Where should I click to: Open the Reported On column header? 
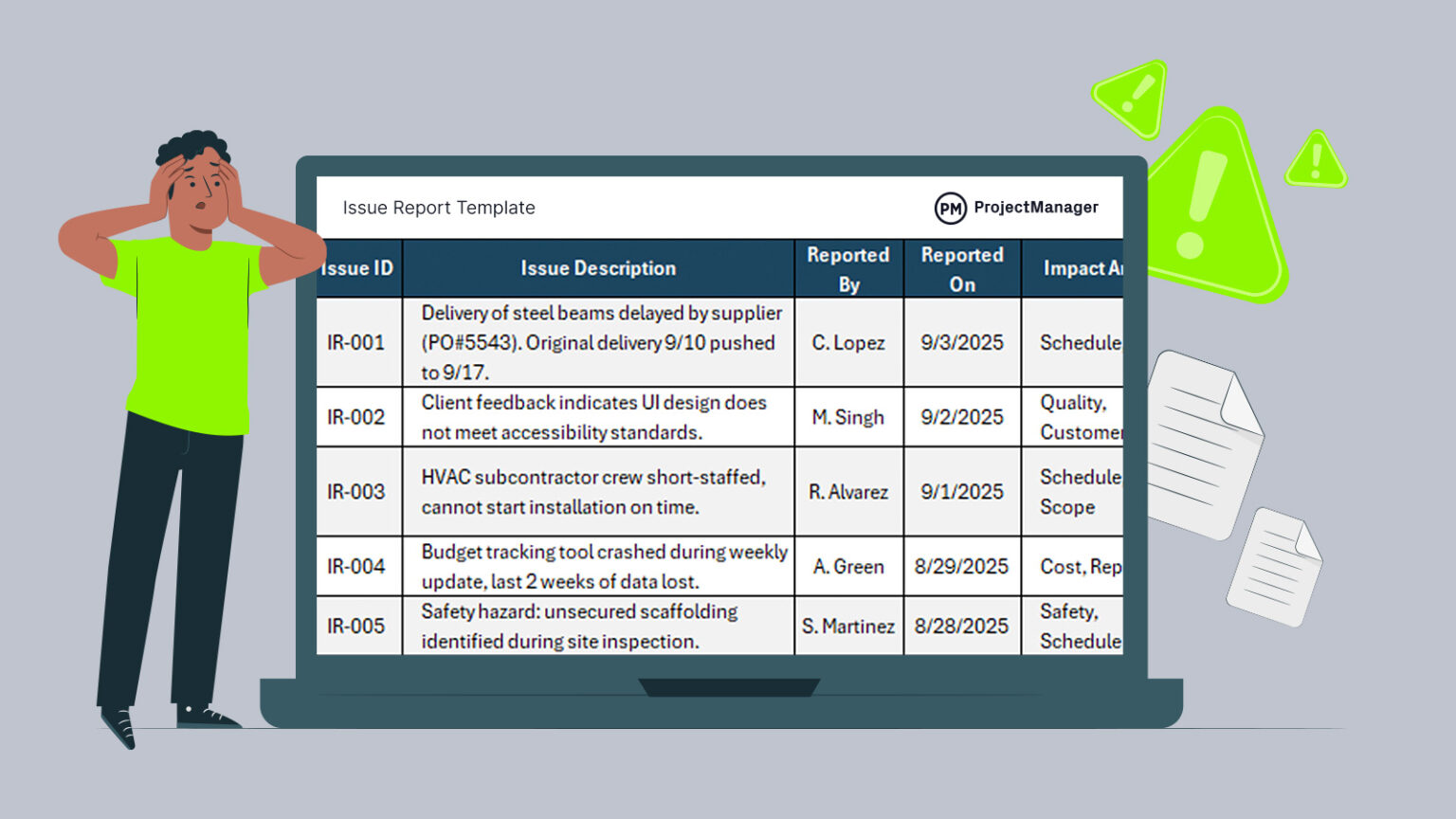pyautogui.click(x=962, y=268)
